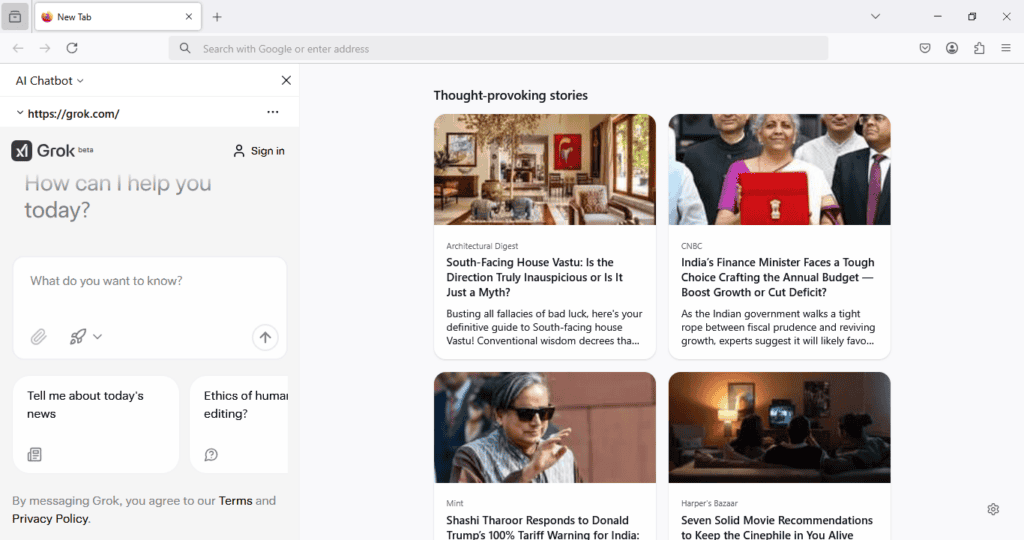Click the CNBC source label
Image resolution: width=1024 pixels, height=540 pixels.
(692, 246)
